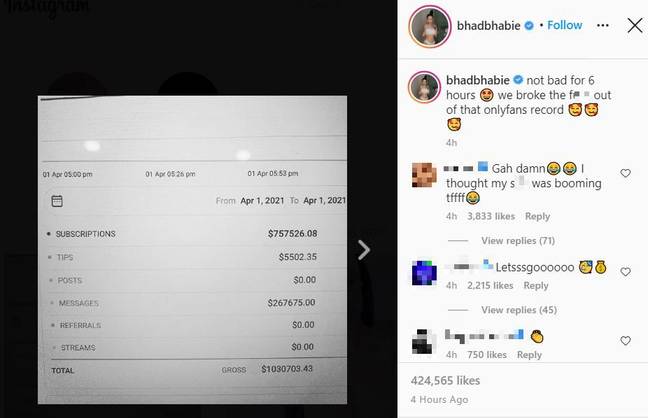Like the "Gah damn" comment heart

625,173
